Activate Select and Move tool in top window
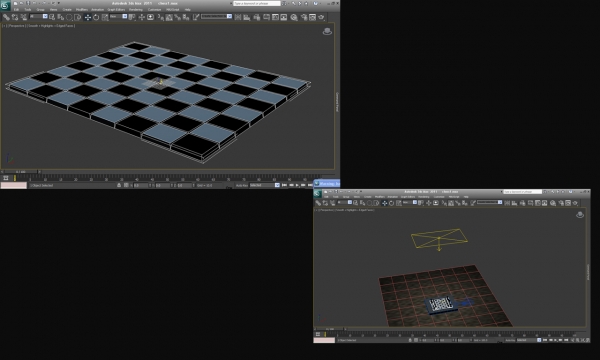Image resolution: width=600 pixels, height=360 pixels. 88,17
